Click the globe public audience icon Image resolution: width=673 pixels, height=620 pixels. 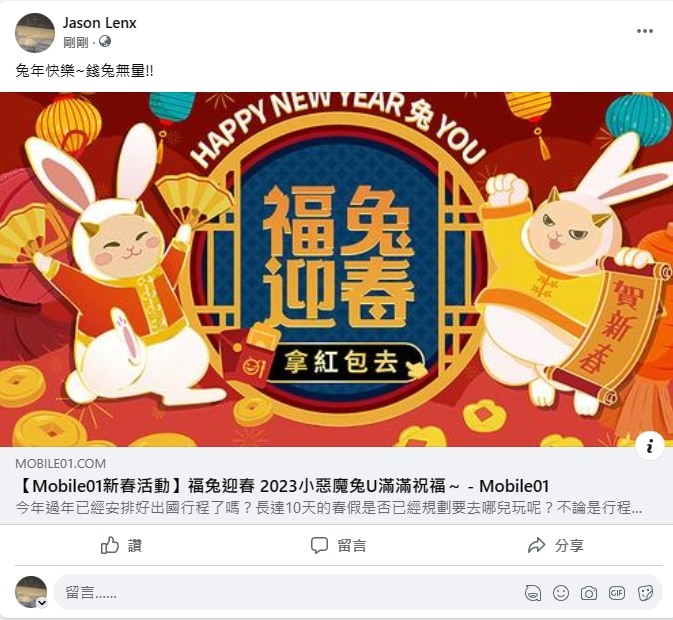click(x=105, y=41)
